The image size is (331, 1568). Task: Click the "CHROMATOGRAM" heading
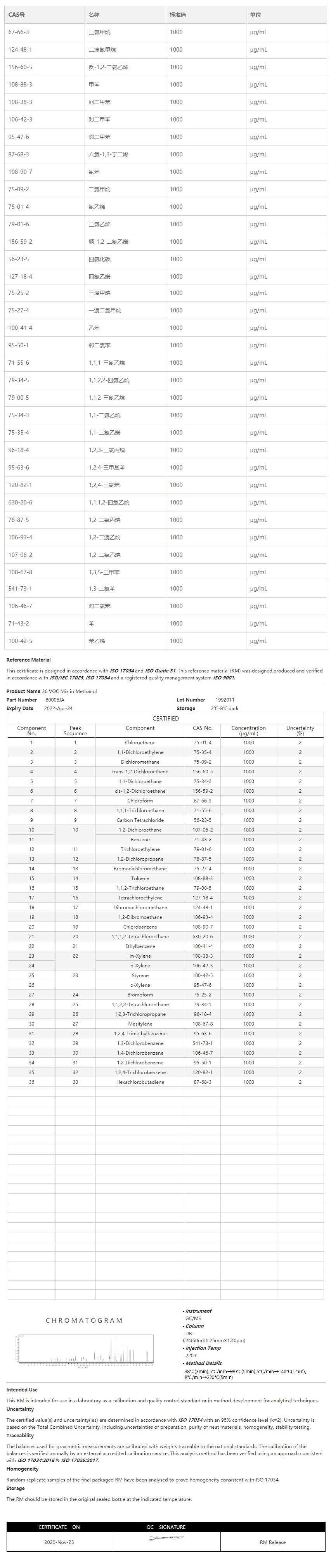(x=84, y=1321)
